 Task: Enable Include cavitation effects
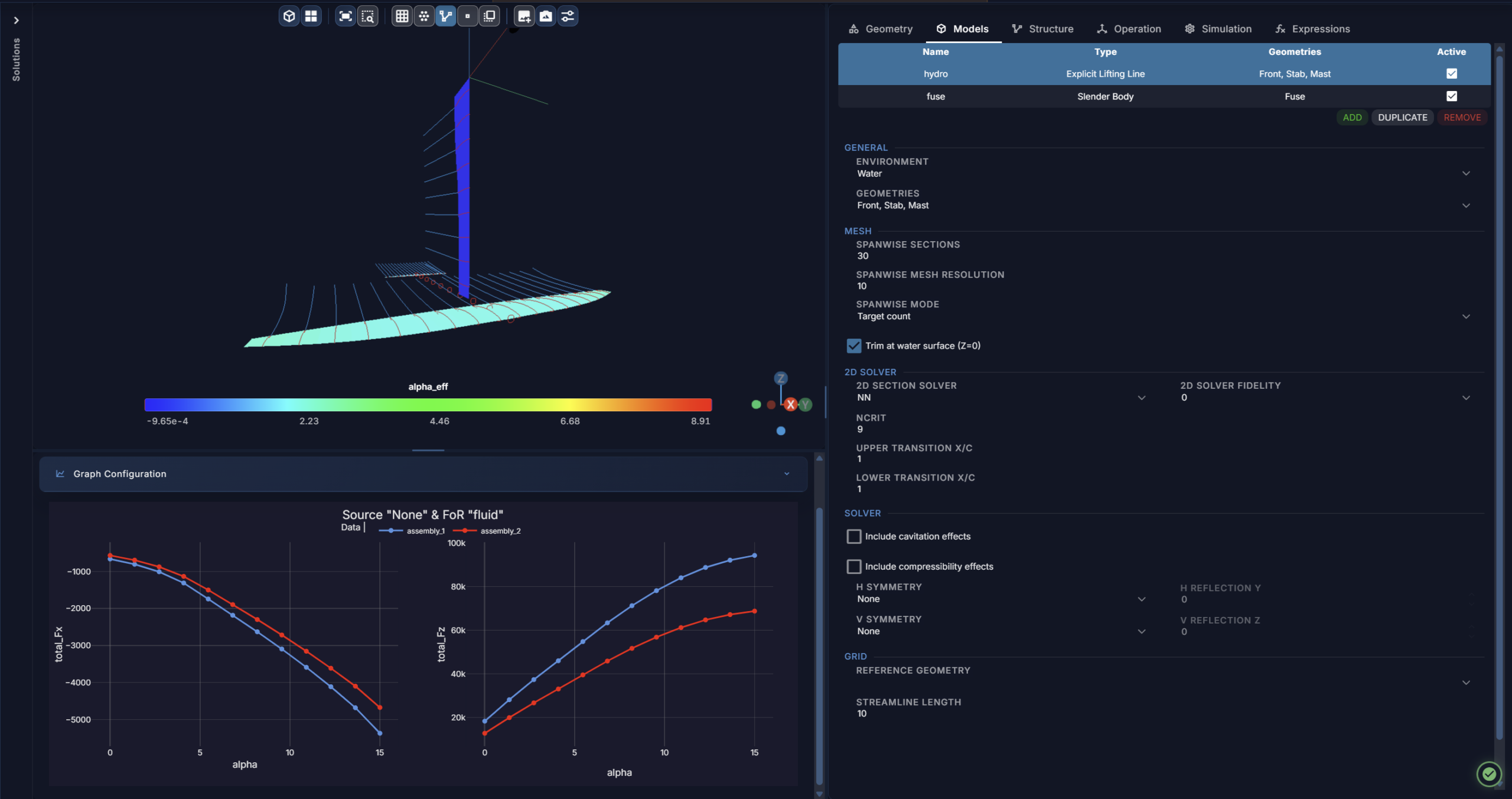(854, 536)
